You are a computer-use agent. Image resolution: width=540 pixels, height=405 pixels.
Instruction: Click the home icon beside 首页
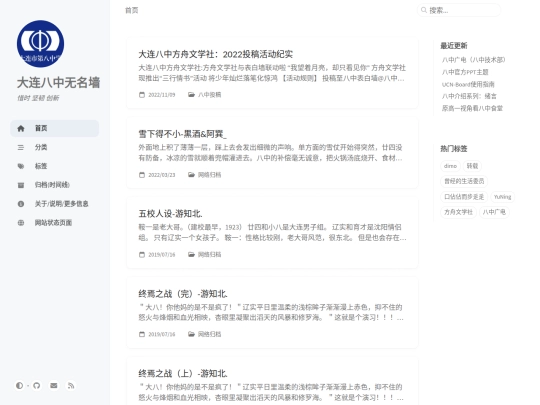(x=21, y=128)
